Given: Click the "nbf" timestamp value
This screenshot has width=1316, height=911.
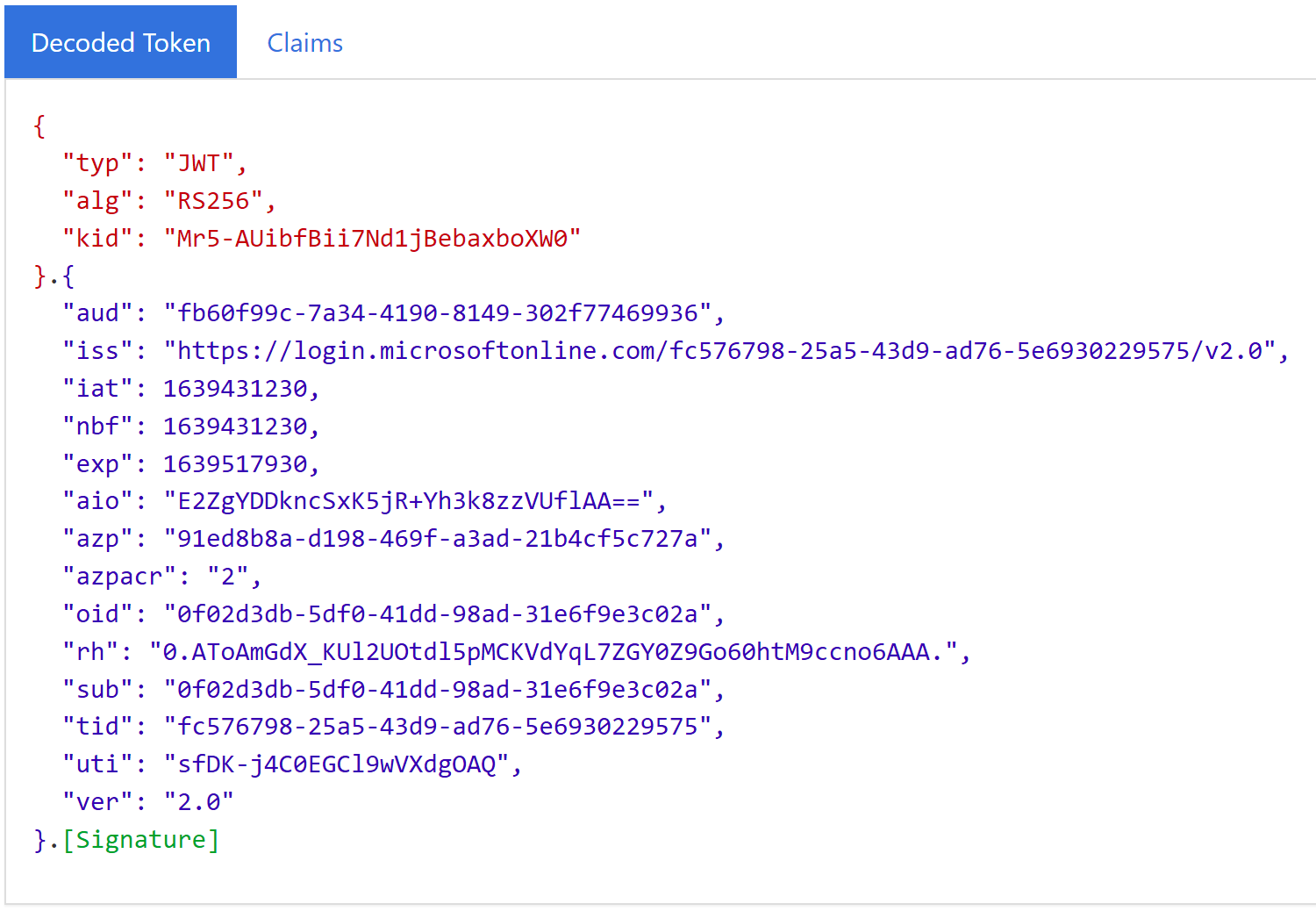Looking at the screenshot, I should 234,427.
